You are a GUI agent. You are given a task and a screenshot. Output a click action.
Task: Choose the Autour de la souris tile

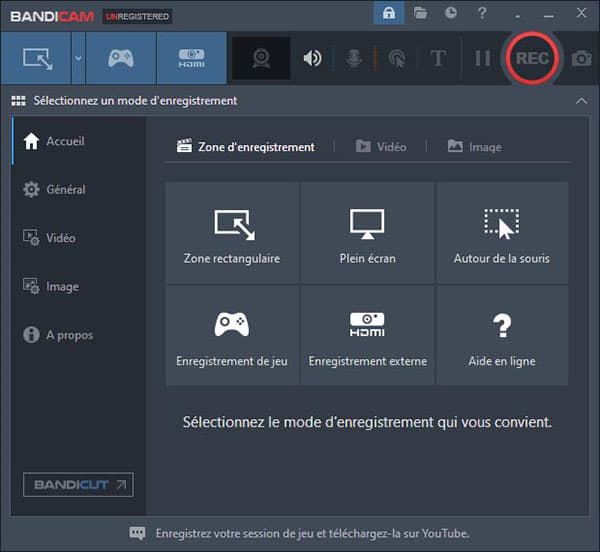point(502,233)
